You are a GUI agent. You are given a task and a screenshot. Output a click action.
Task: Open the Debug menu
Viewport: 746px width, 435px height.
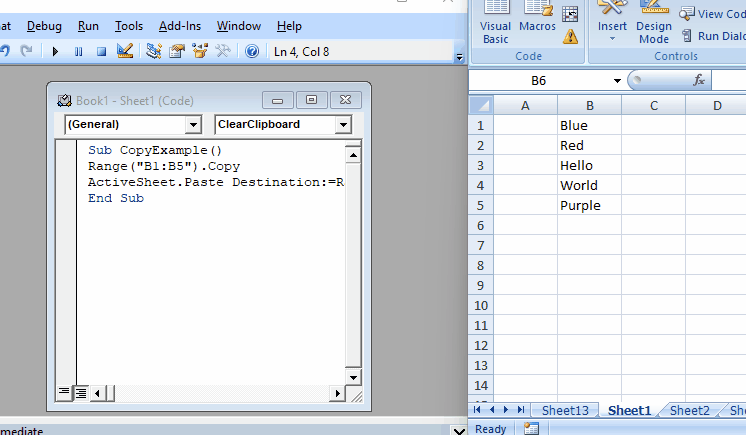(44, 26)
